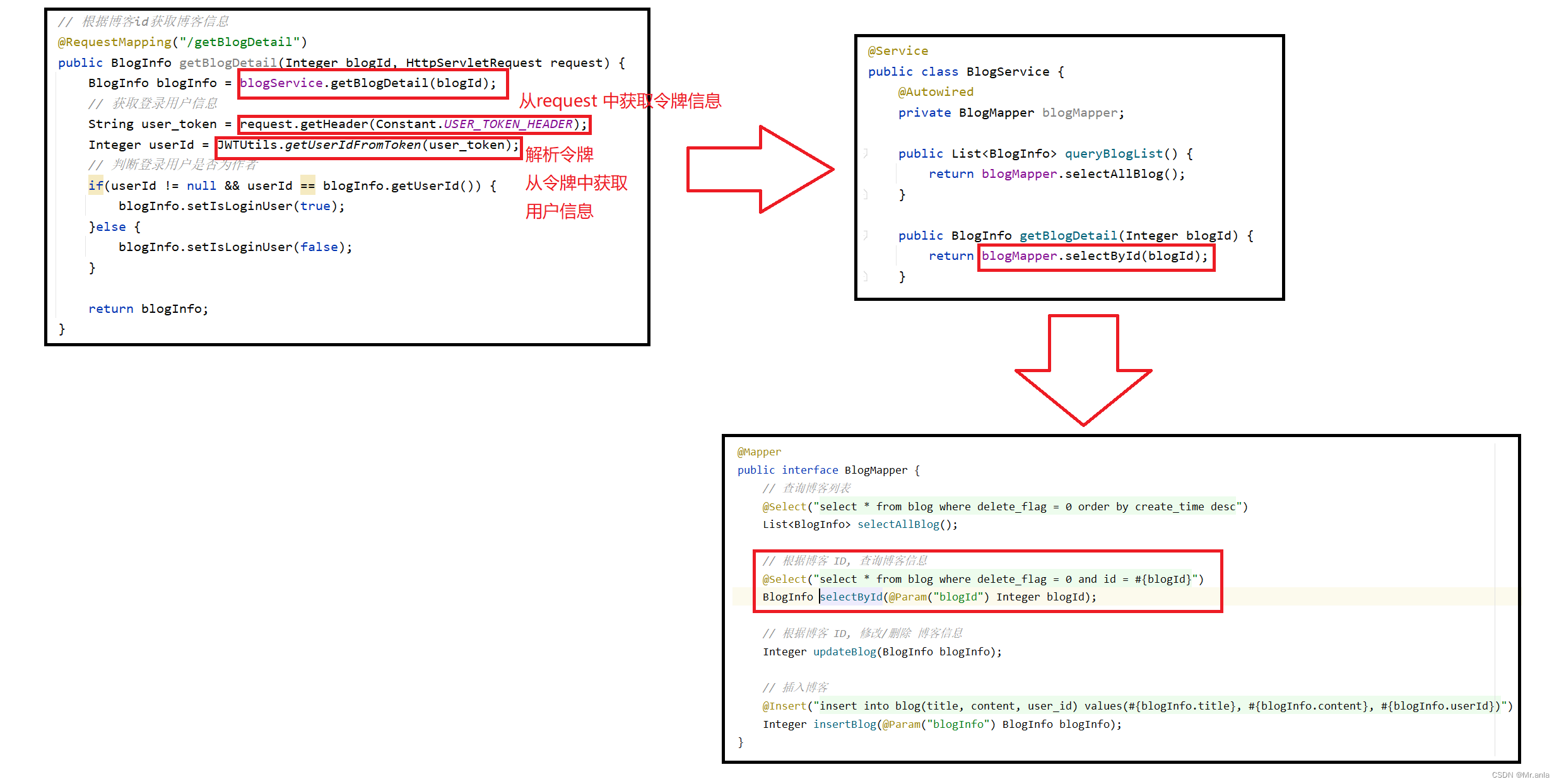Image resolution: width=1559 pixels, height=784 pixels.
Task: Click 'public interface BlogMapper {' declaration
Action: tap(828, 471)
